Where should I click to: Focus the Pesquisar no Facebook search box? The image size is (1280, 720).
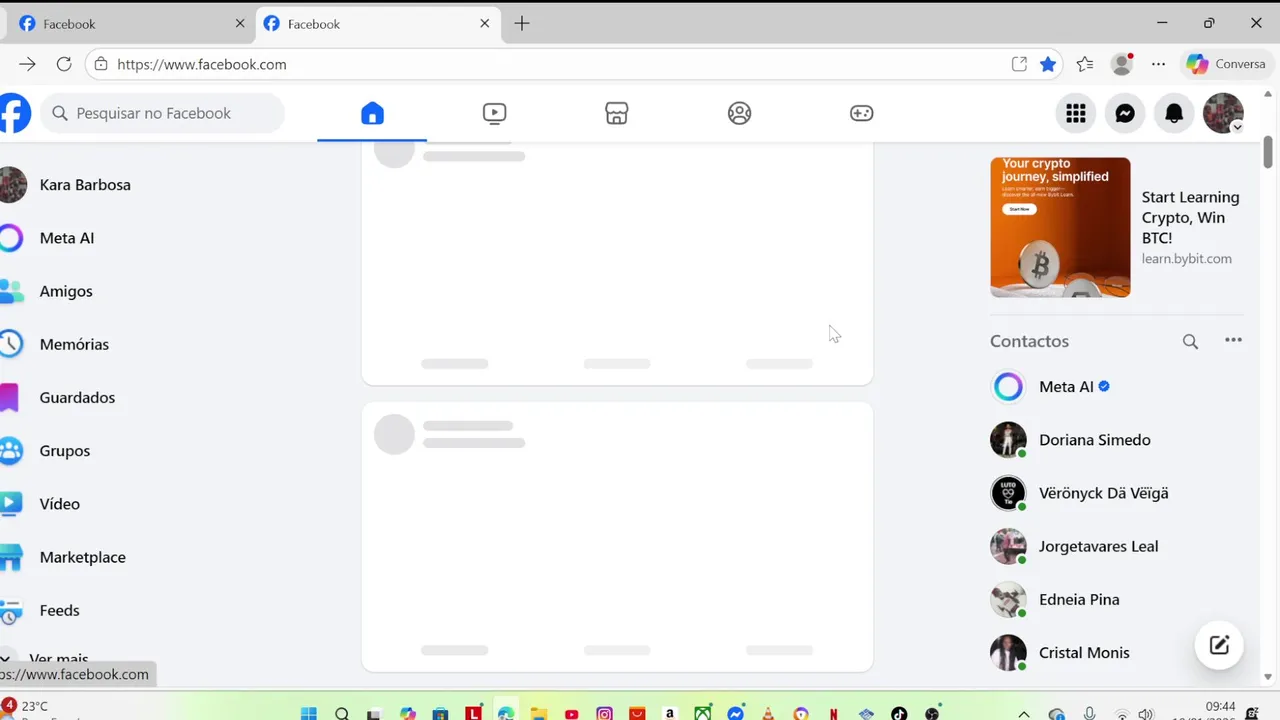click(x=163, y=113)
